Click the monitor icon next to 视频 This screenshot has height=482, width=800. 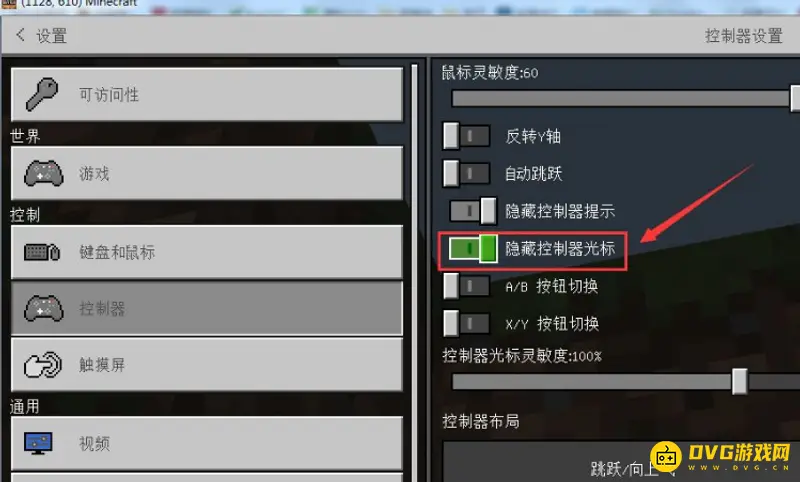click(38, 443)
